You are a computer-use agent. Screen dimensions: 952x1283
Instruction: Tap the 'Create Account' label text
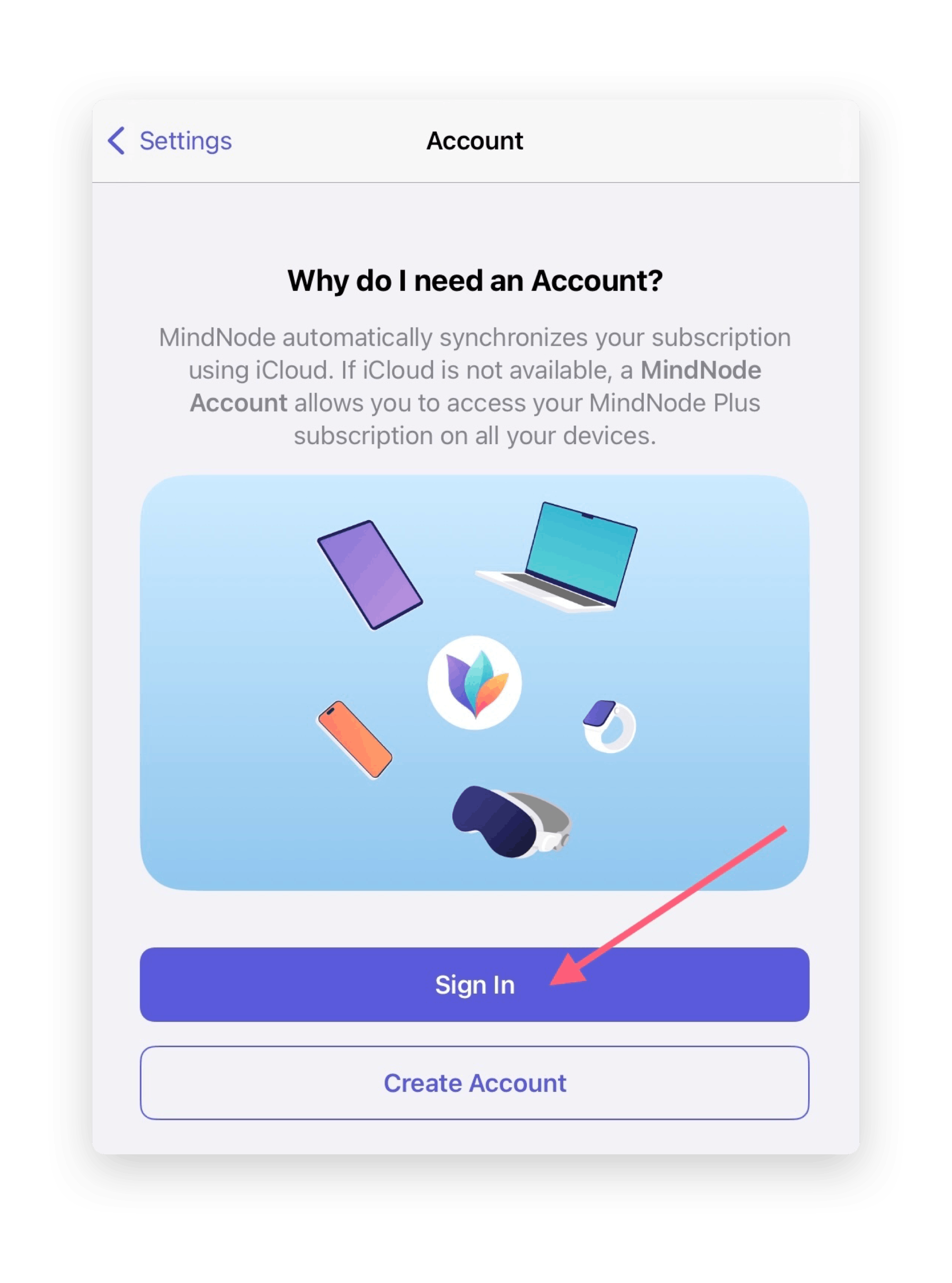[x=475, y=1083]
